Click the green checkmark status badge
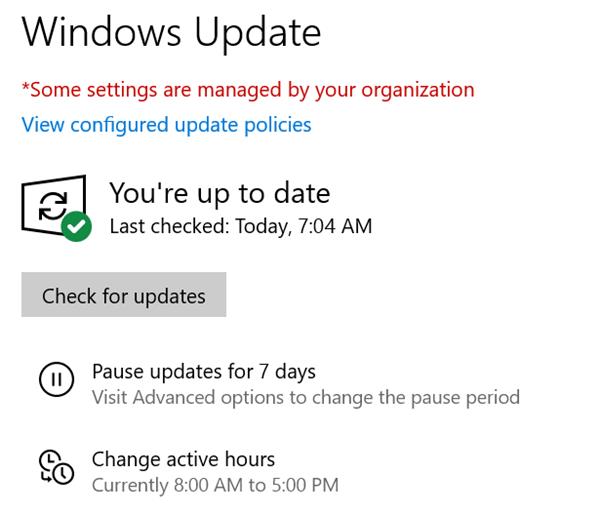 tap(76, 227)
